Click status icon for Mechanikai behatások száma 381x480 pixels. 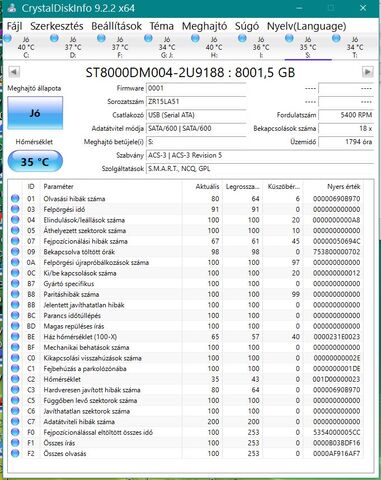tap(15, 347)
